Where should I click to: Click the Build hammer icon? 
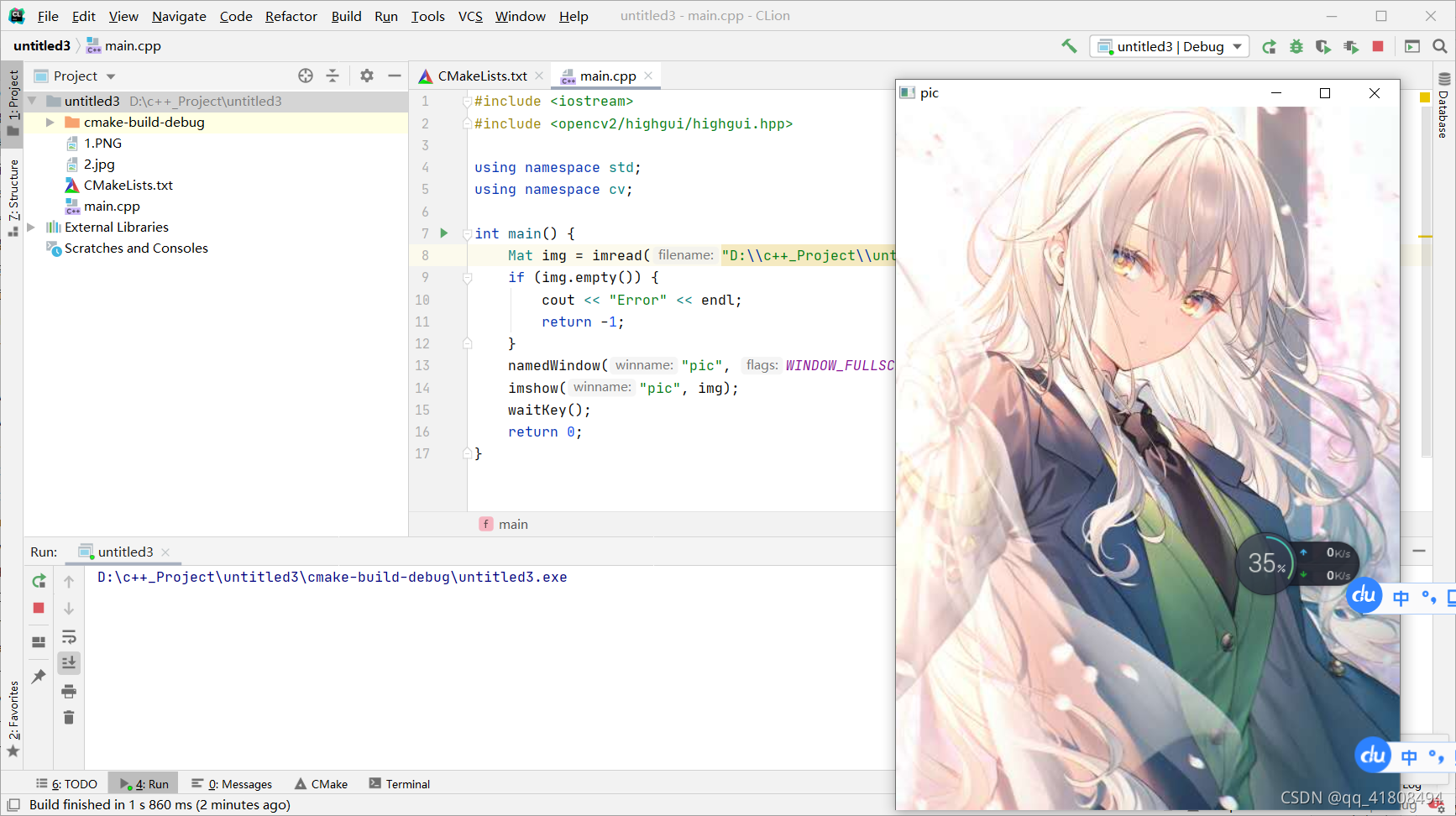1069,46
